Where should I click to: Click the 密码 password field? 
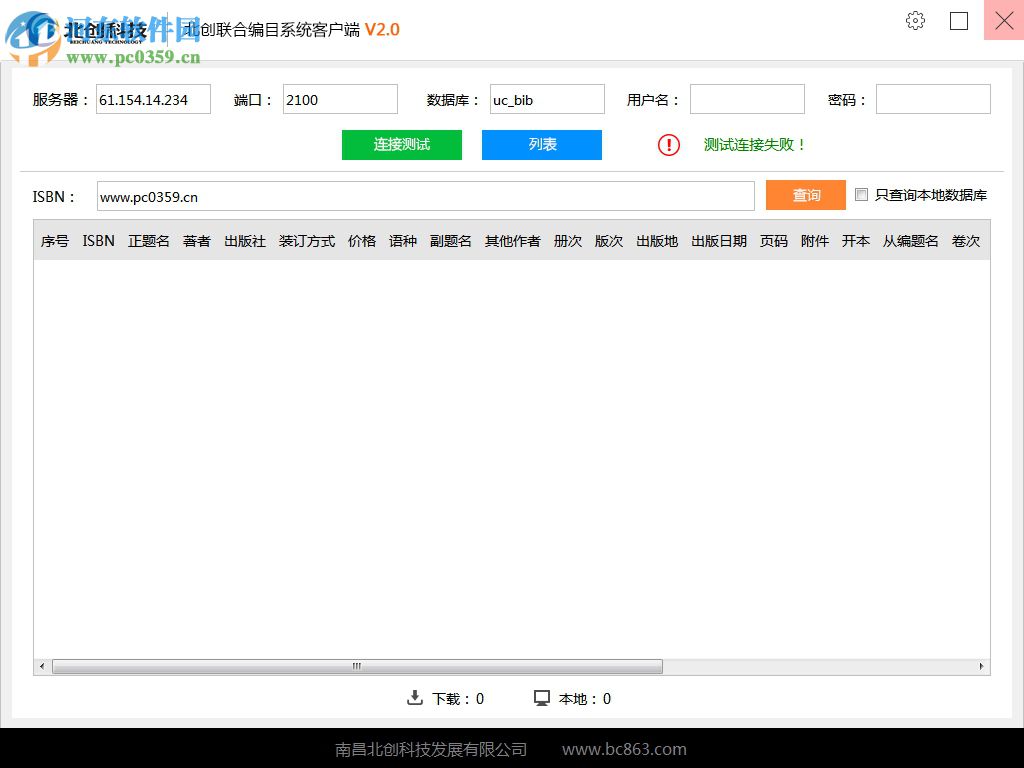click(x=932, y=99)
